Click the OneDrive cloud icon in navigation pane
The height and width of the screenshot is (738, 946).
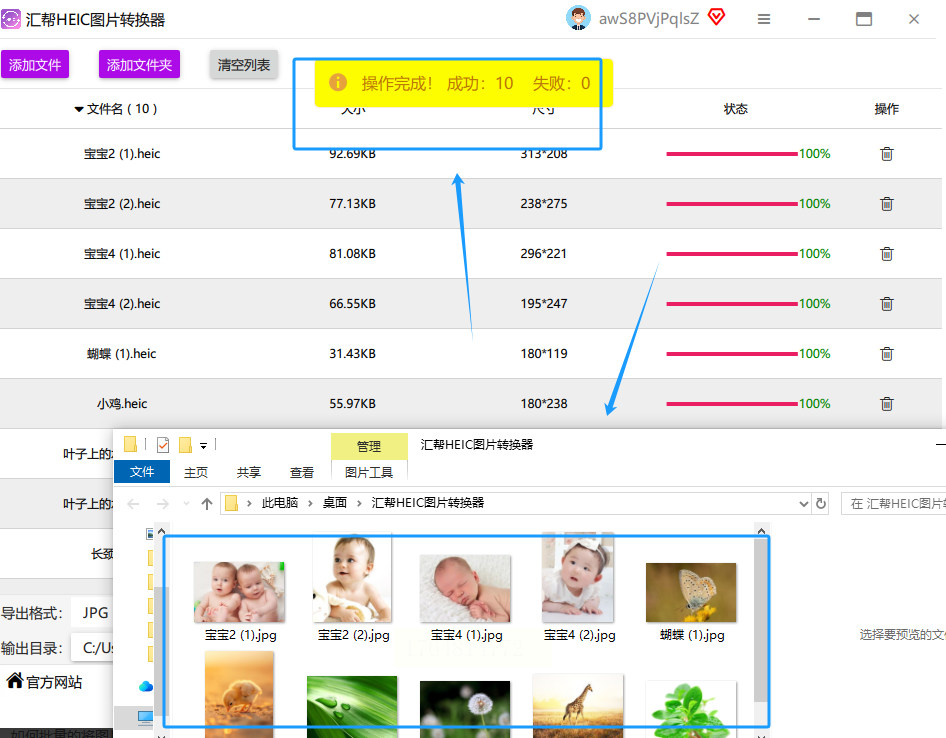145,686
